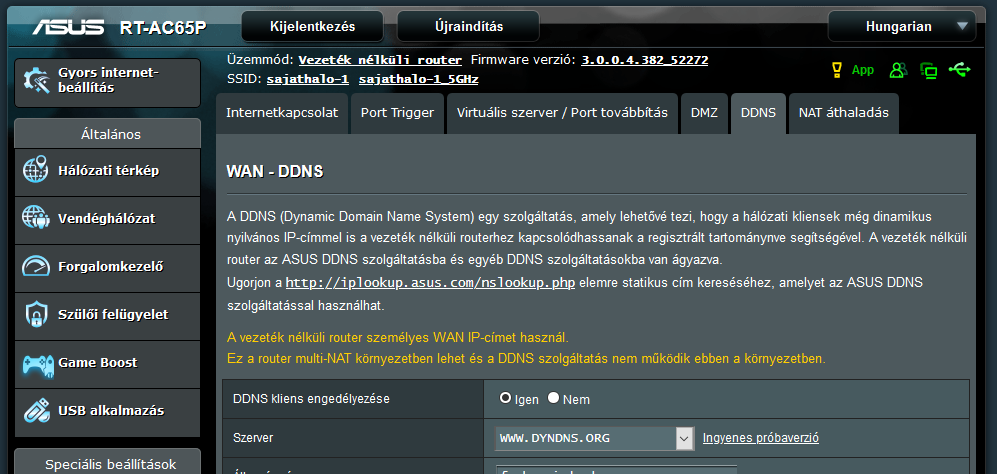The image size is (997, 474).
Task: Click the Szerver row label
Action: click(253, 438)
